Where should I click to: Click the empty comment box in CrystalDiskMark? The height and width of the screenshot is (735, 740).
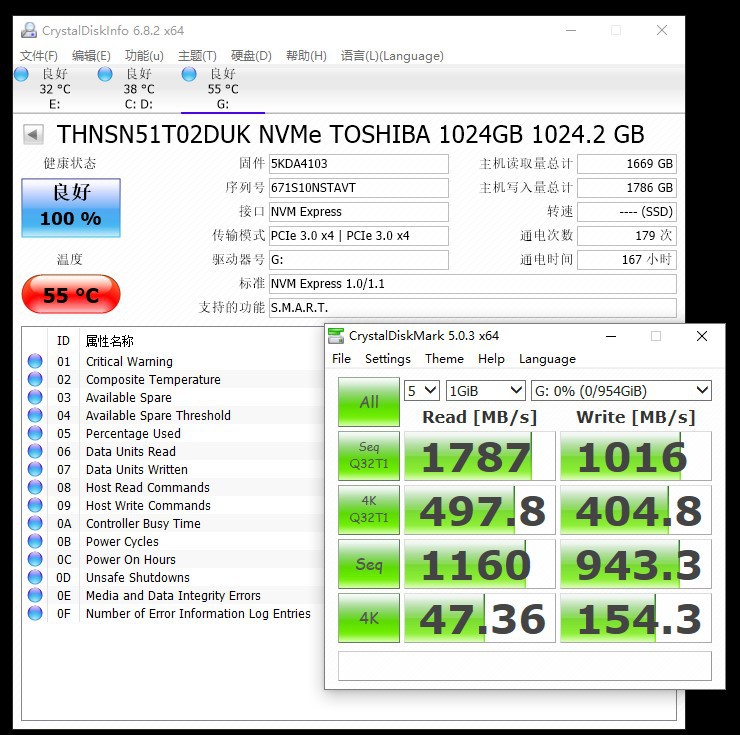[x=525, y=666]
